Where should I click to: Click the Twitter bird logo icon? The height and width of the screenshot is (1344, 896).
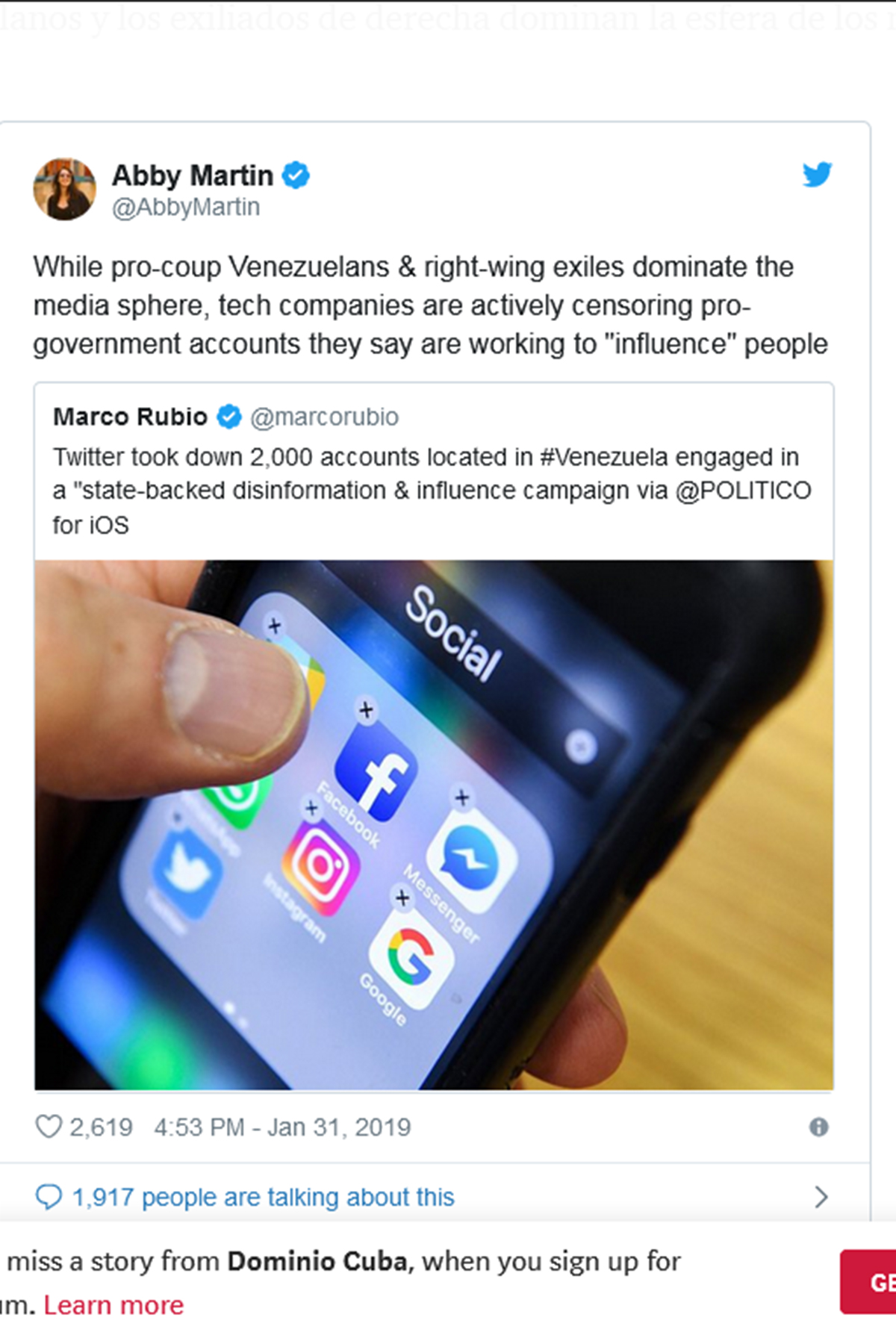click(817, 175)
